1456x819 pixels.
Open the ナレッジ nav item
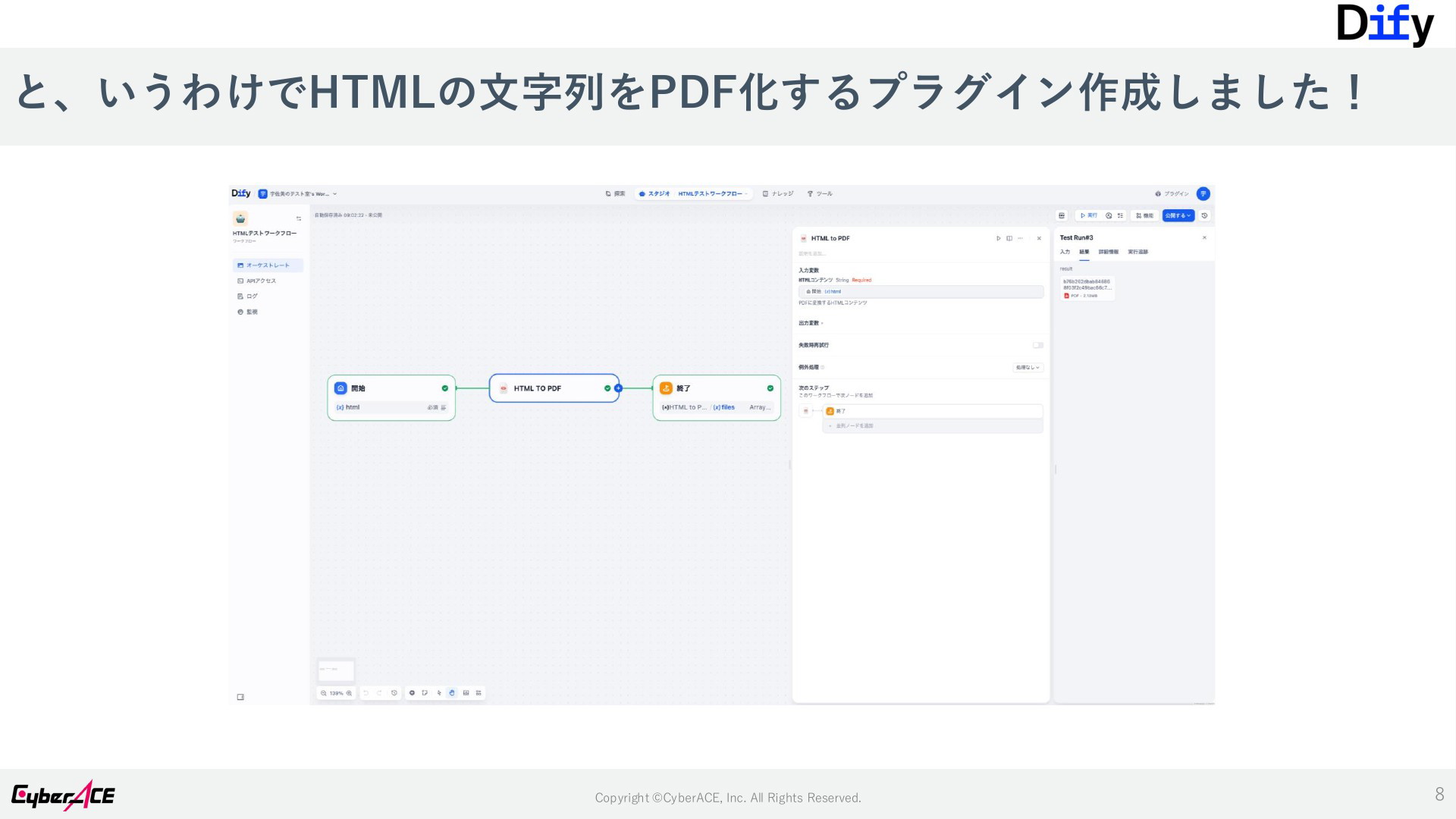click(778, 194)
